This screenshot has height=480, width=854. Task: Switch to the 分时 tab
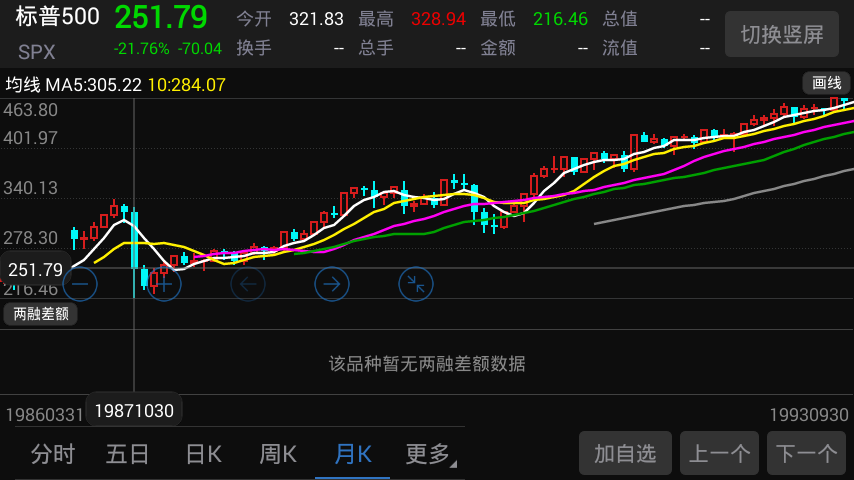53,454
